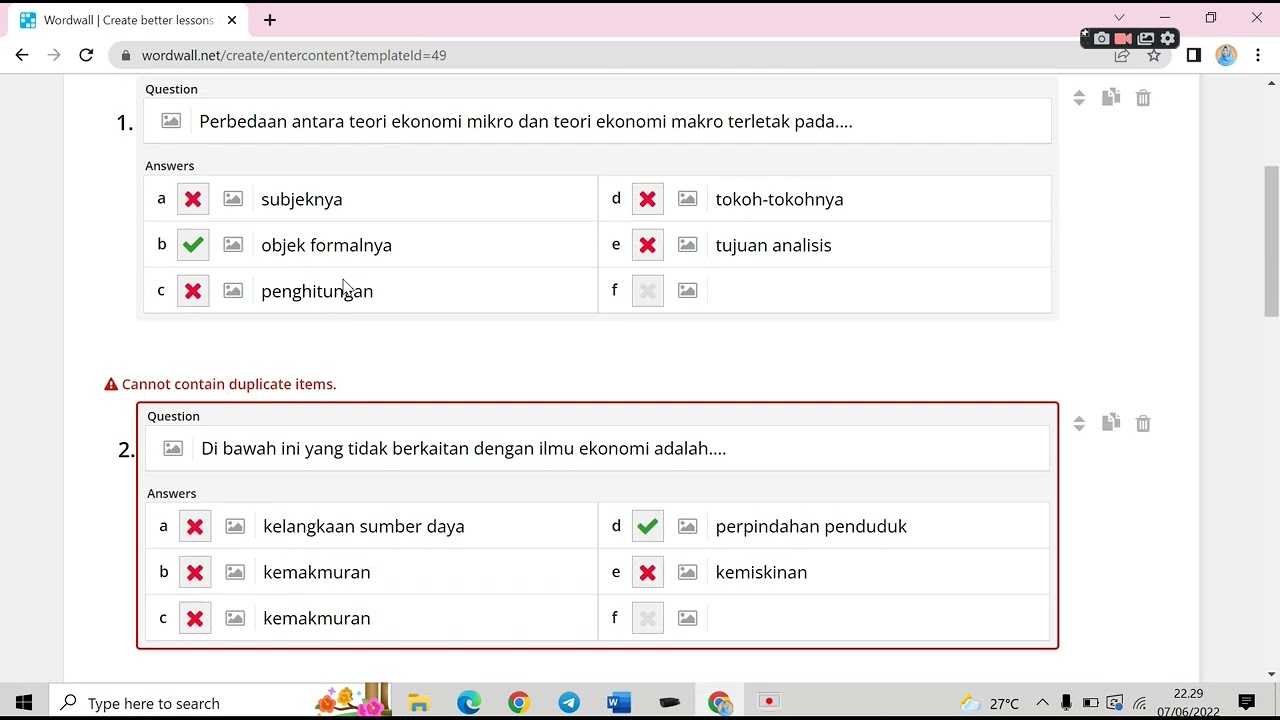The height and width of the screenshot is (720, 1280).
Task: Toggle correctness of 'subjeknya'
Action: point(193,199)
